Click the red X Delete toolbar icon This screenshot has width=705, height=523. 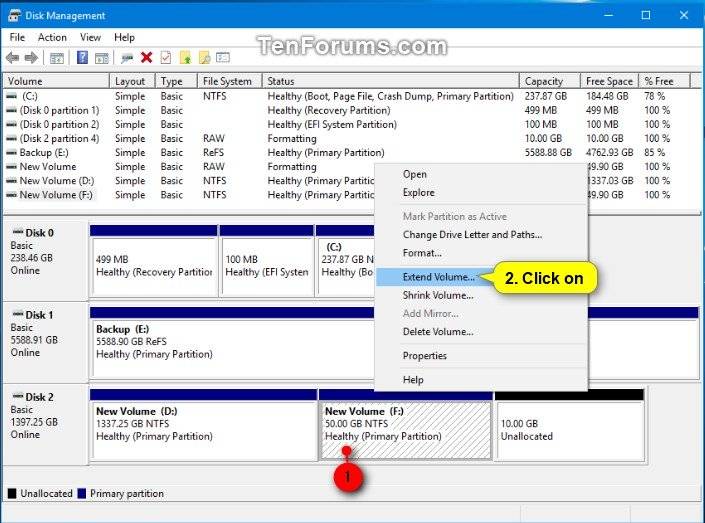tap(147, 57)
